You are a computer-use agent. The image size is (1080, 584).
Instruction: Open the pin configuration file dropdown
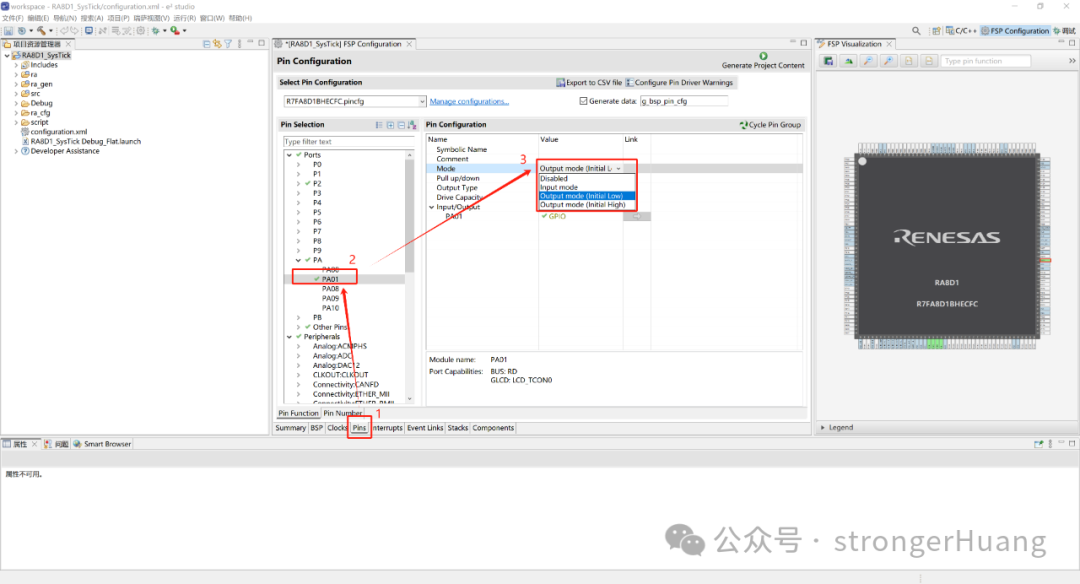tap(422, 101)
